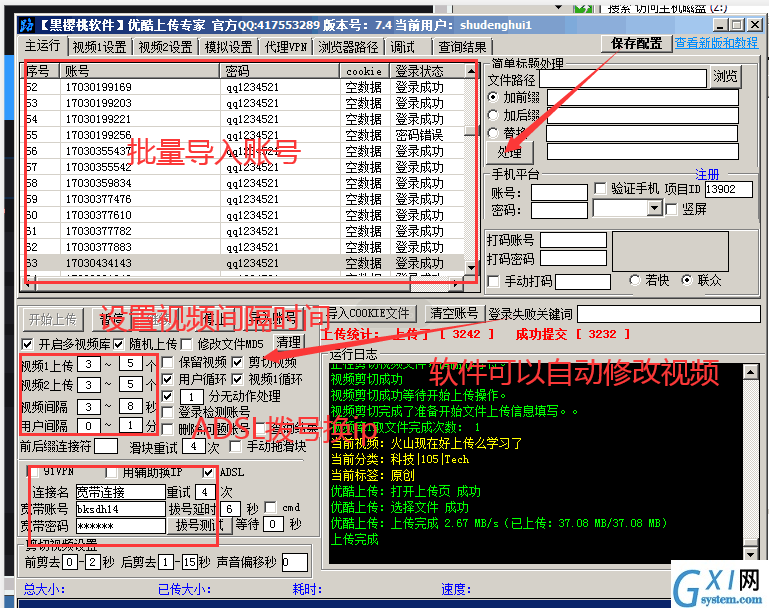Click the account table's horizontal scroll-right arrow

coord(456,283)
